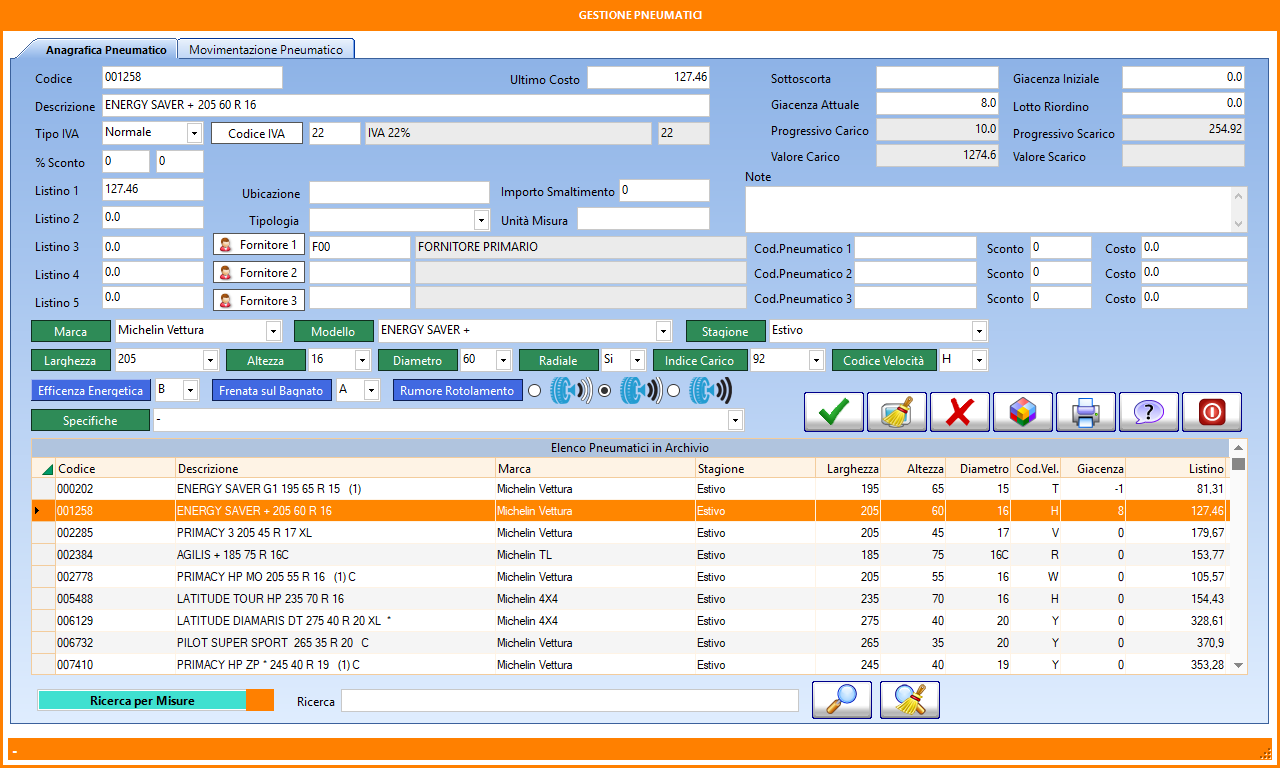Open the Tipologia dropdown

[x=480, y=219]
